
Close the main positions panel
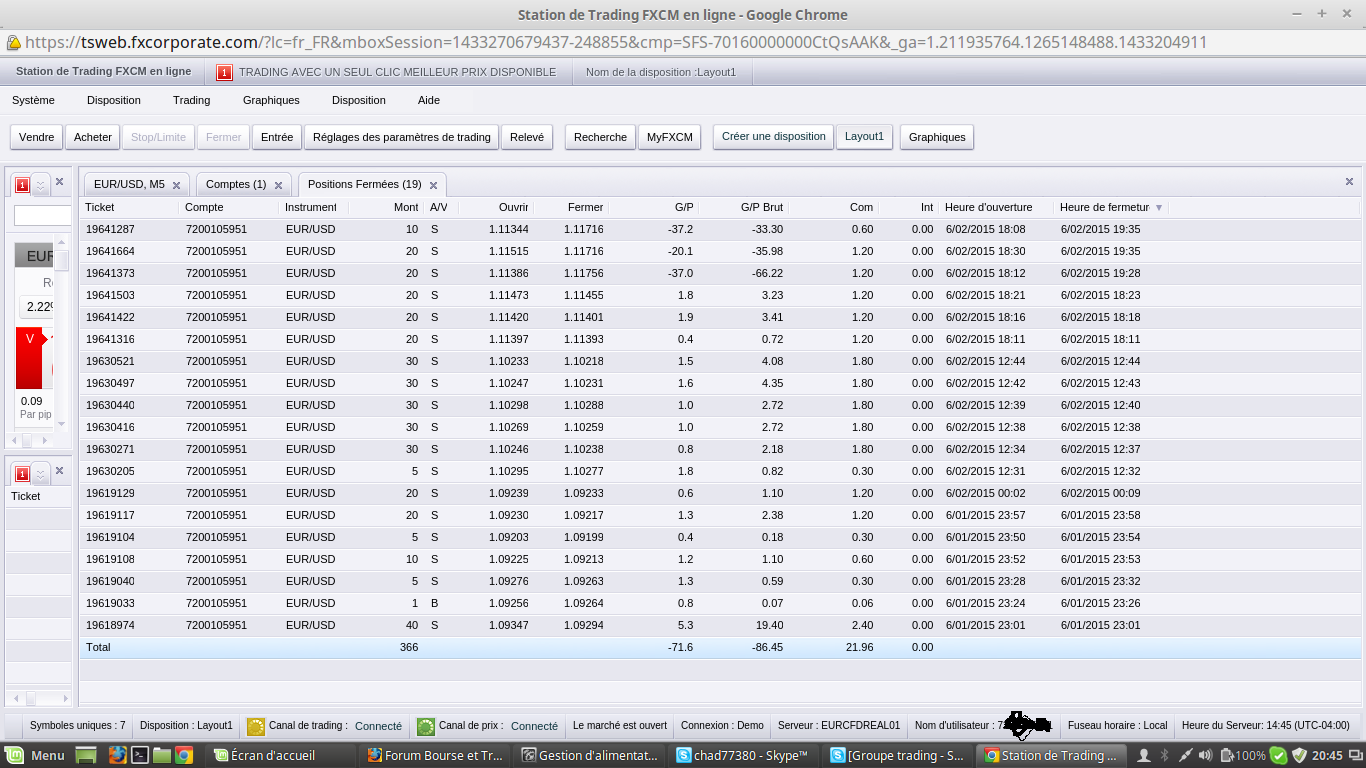(x=1349, y=182)
